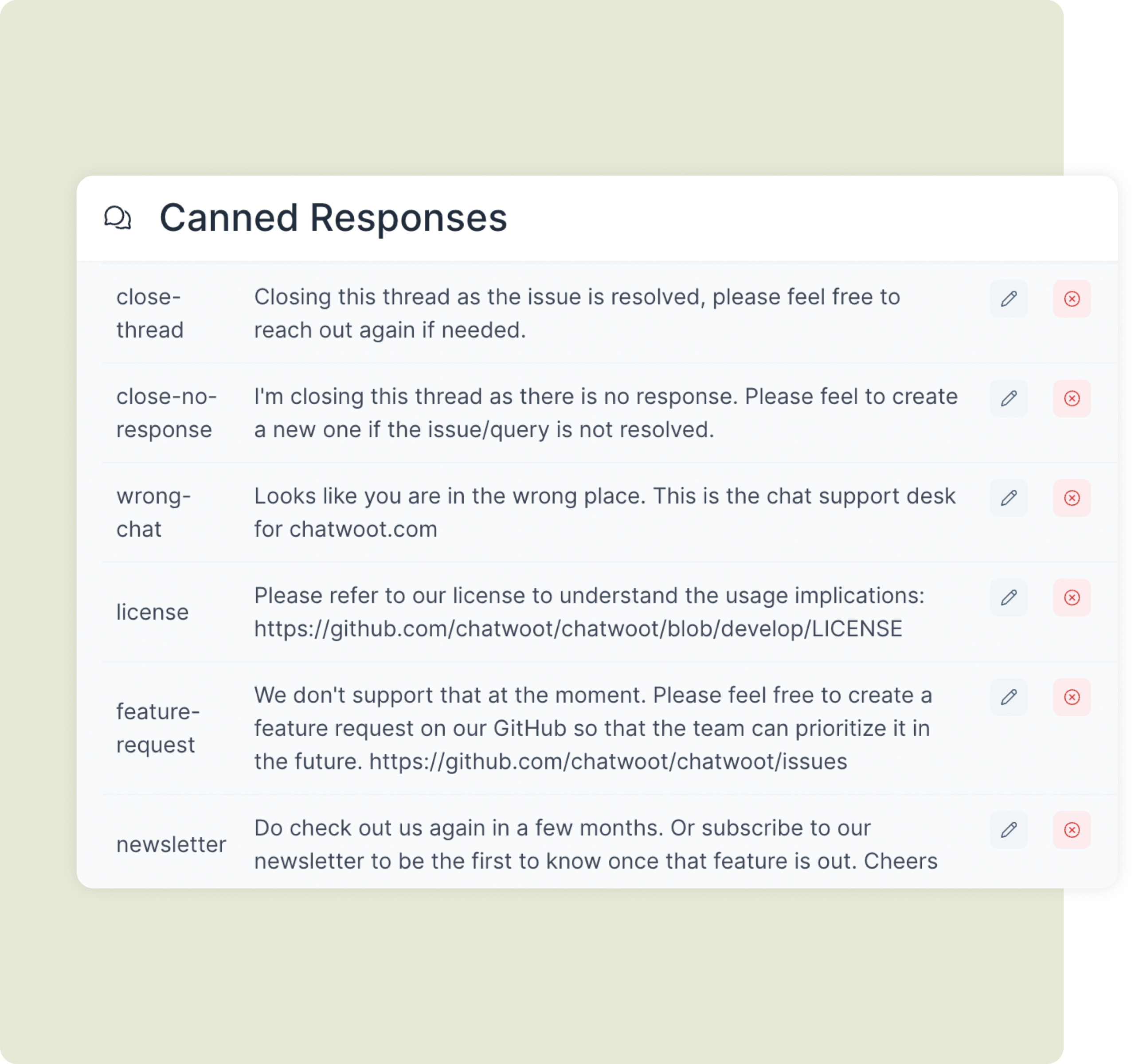Edit the feature-request canned response
Image resolution: width=1135 pixels, height=1064 pixels.
click(1010, 697)
